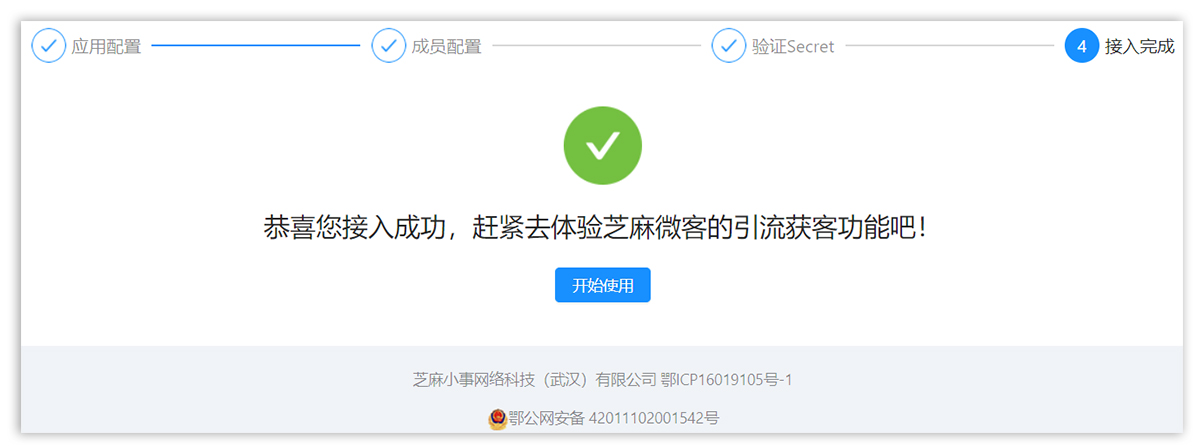
Task: Click company name 芝麻小事网络科技（武汉）有限公司
Action: click(x=534, y=380)
